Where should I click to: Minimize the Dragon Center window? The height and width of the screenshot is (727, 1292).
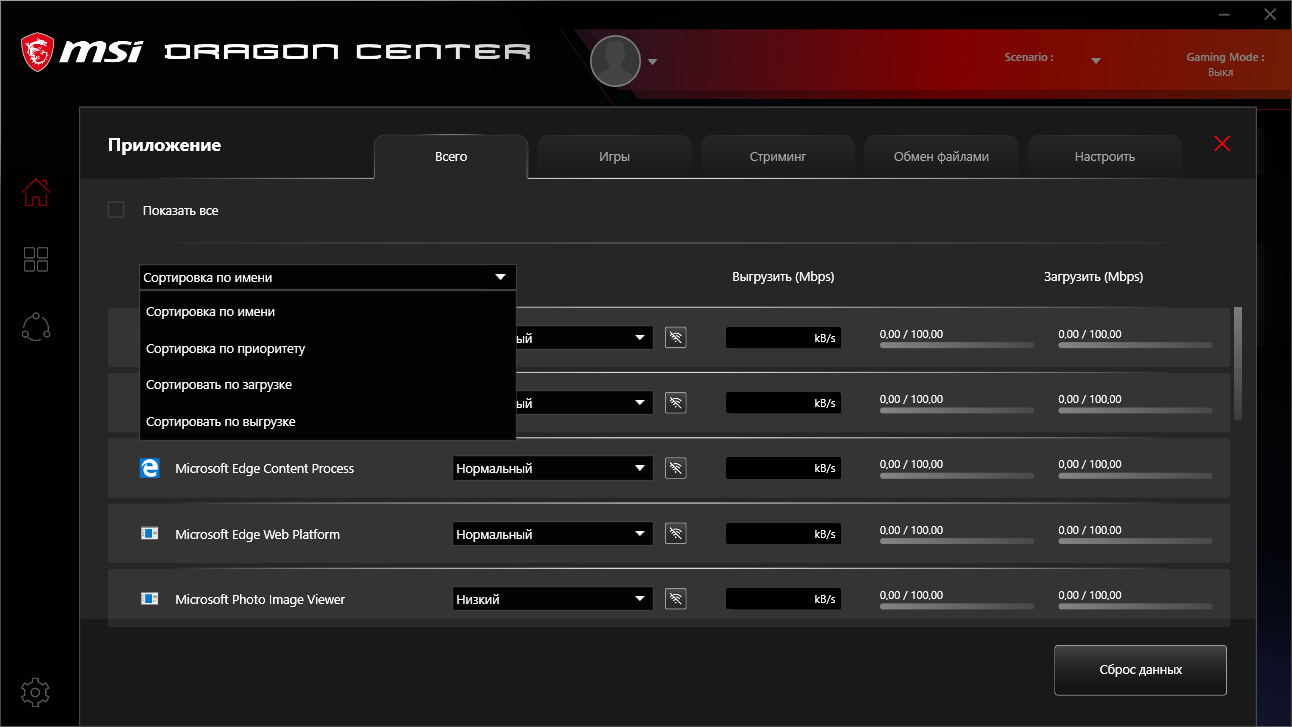(1224, 14)
